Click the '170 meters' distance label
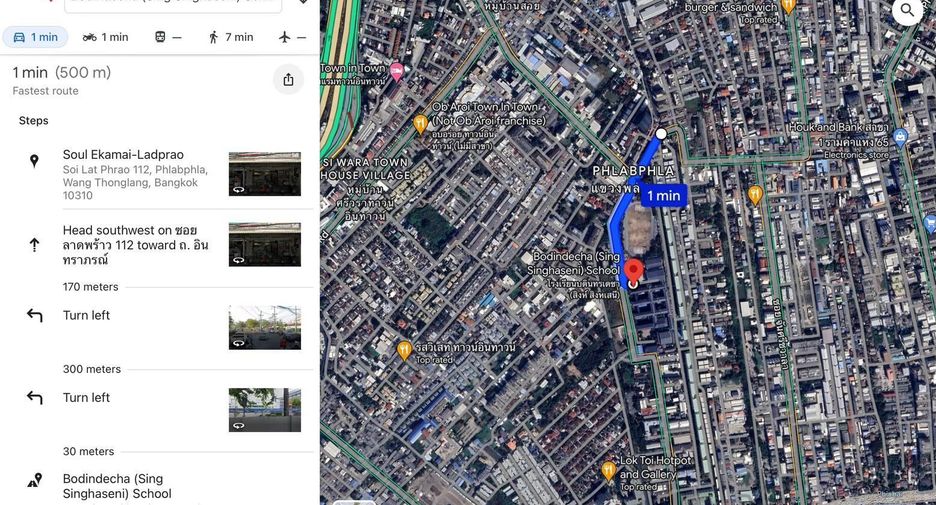 point(91,287)
